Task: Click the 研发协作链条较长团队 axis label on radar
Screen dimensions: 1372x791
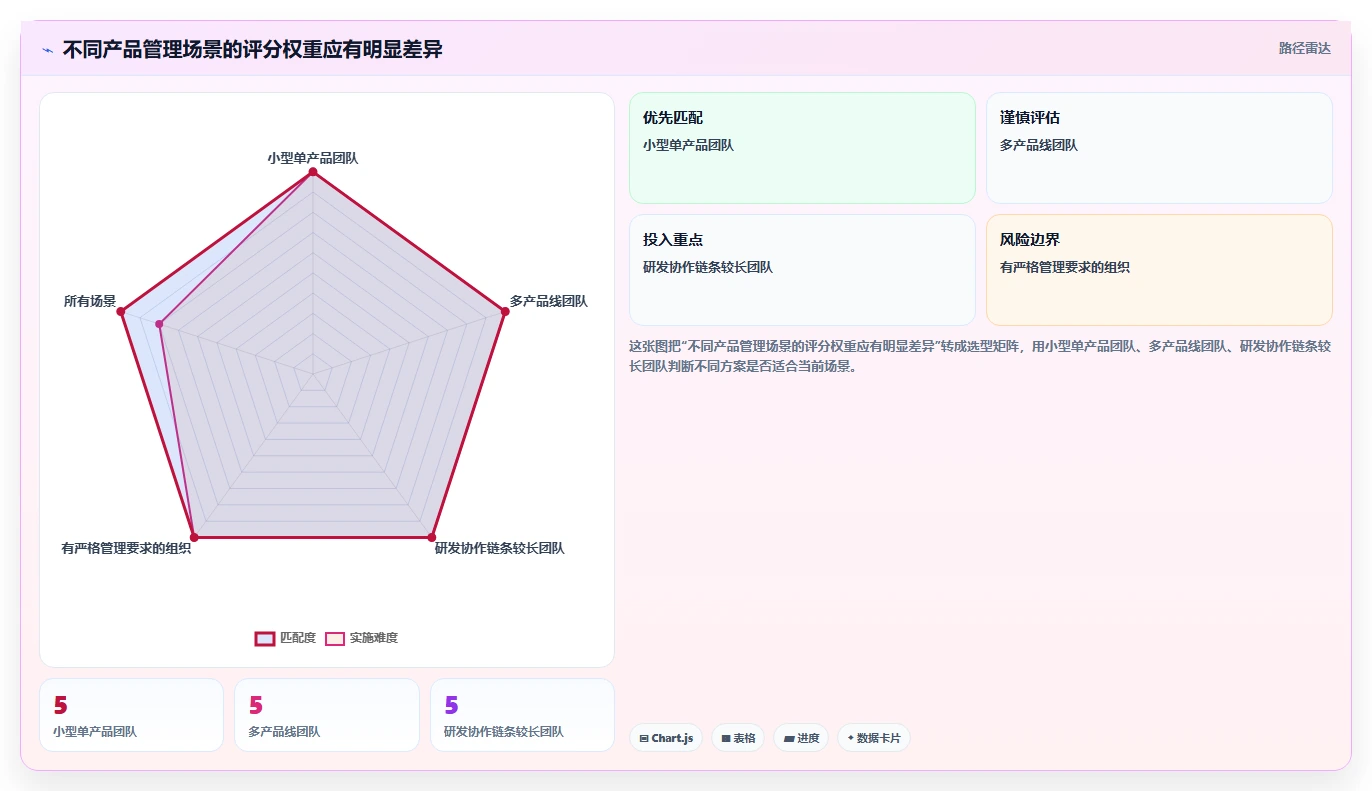Action: click(x=499, y=548)
